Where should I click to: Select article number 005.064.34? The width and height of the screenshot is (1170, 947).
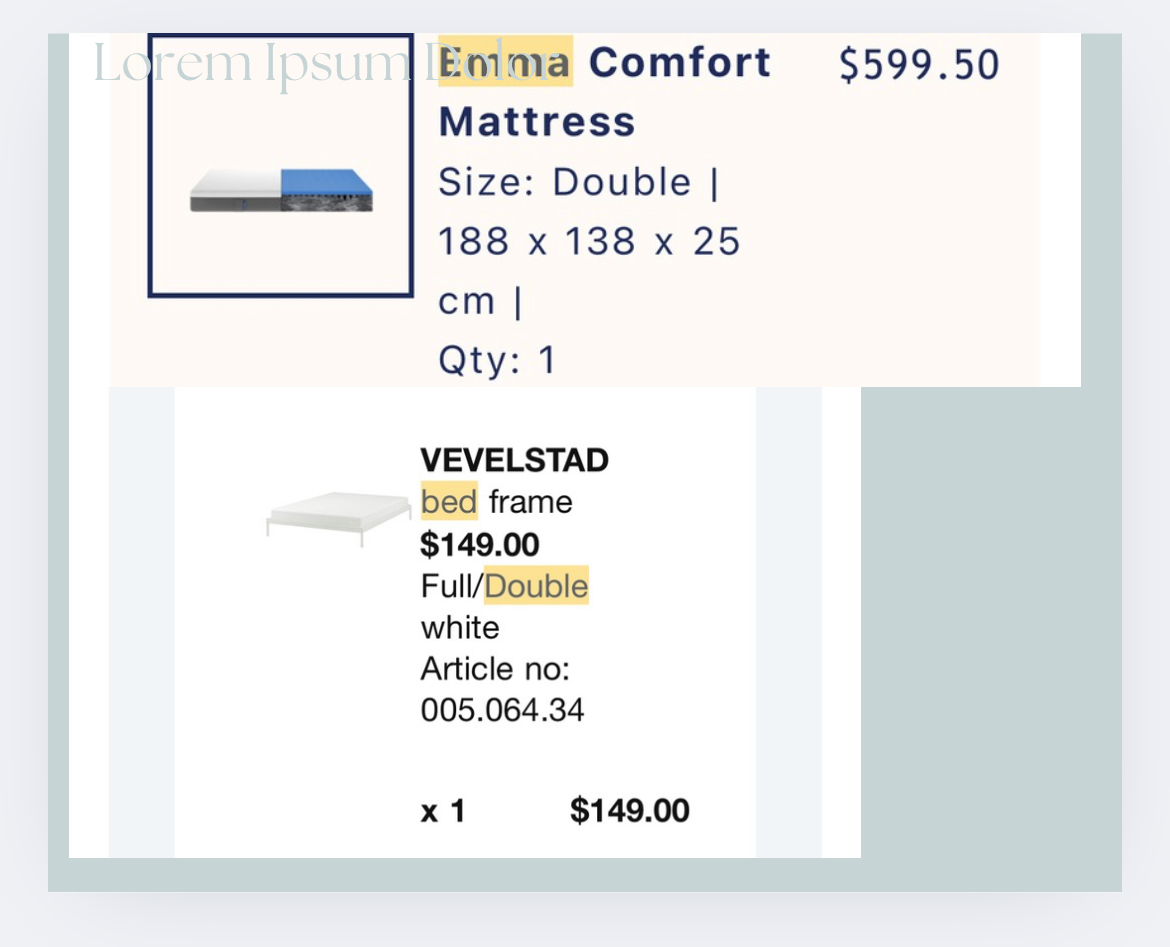[502, 710]
